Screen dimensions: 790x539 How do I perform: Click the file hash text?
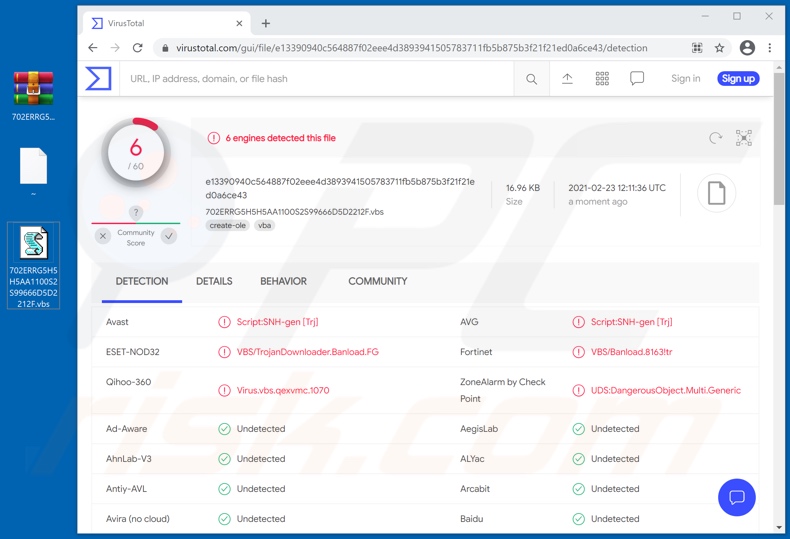click(340, 188)
